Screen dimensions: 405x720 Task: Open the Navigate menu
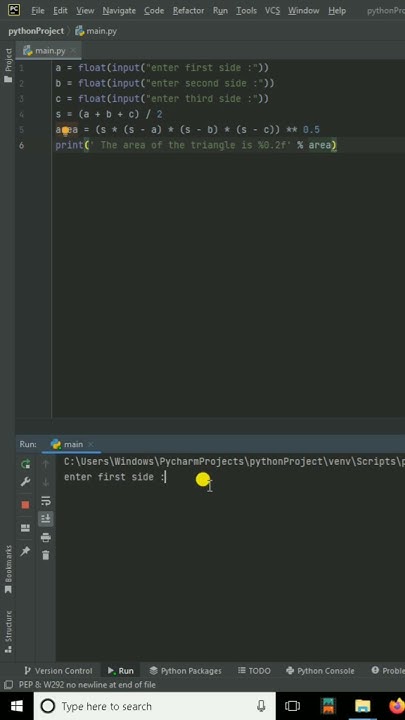(x=119, y=11)
